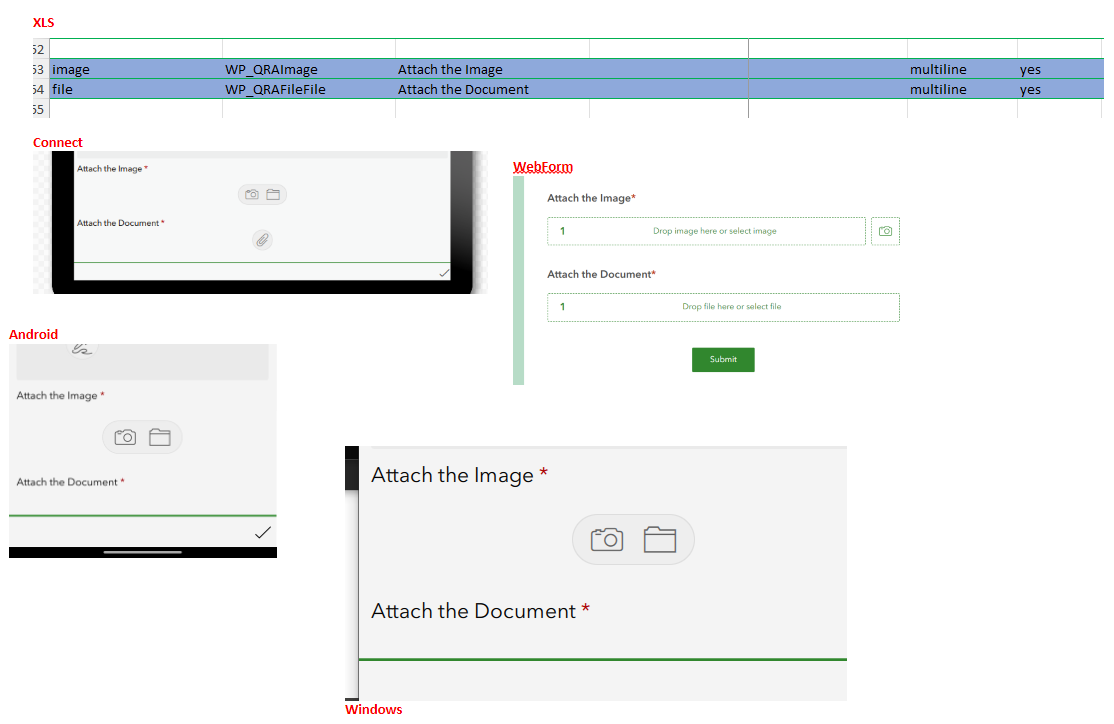Viewport: 1114px width, 724px height.
Task: Click the 'Attach the Image' spreadsheet cell
Action: point(492,69)
